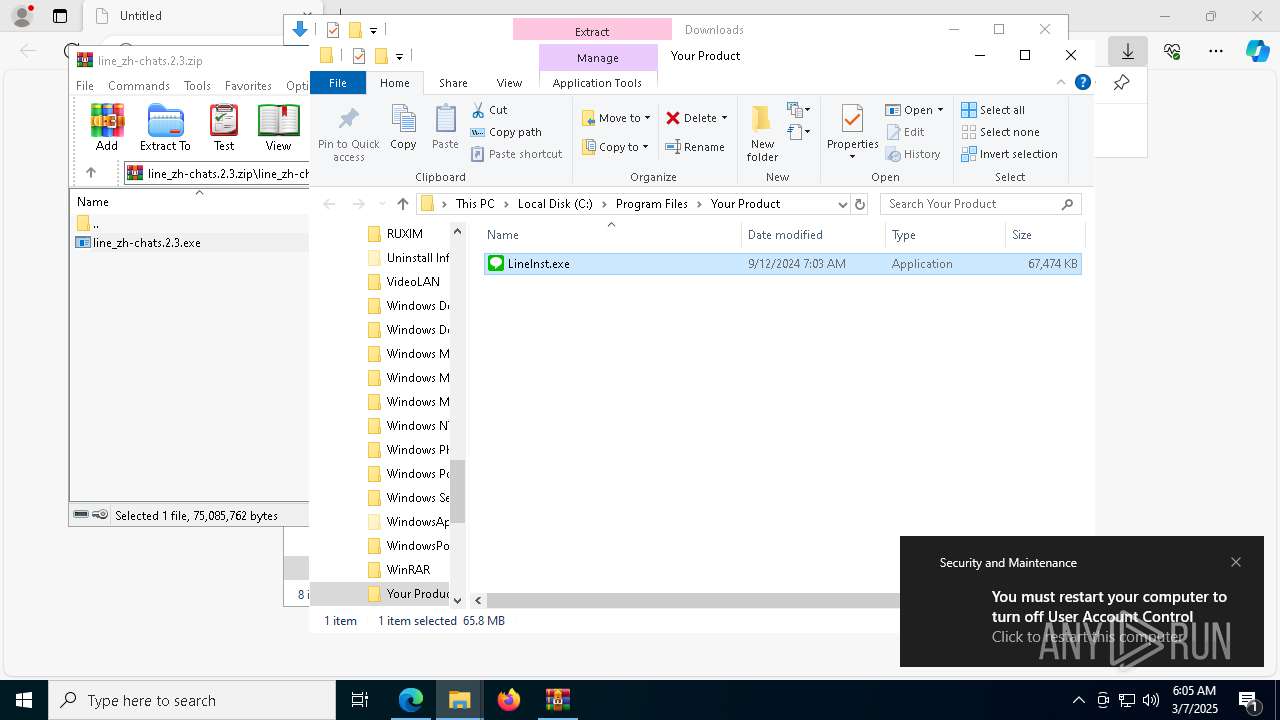Click the Properties button
Viewport: 1280px width, 720px height.
852,133
